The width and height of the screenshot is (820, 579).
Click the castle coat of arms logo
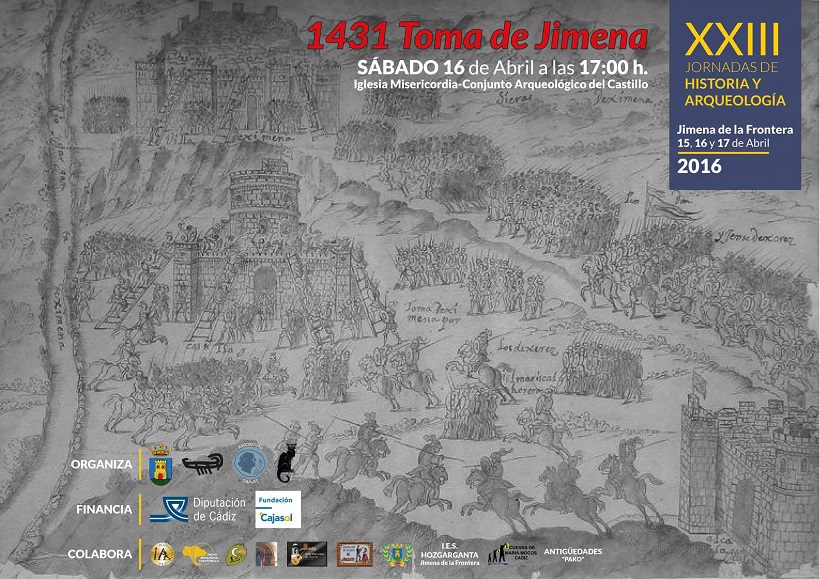click(162, 463)
